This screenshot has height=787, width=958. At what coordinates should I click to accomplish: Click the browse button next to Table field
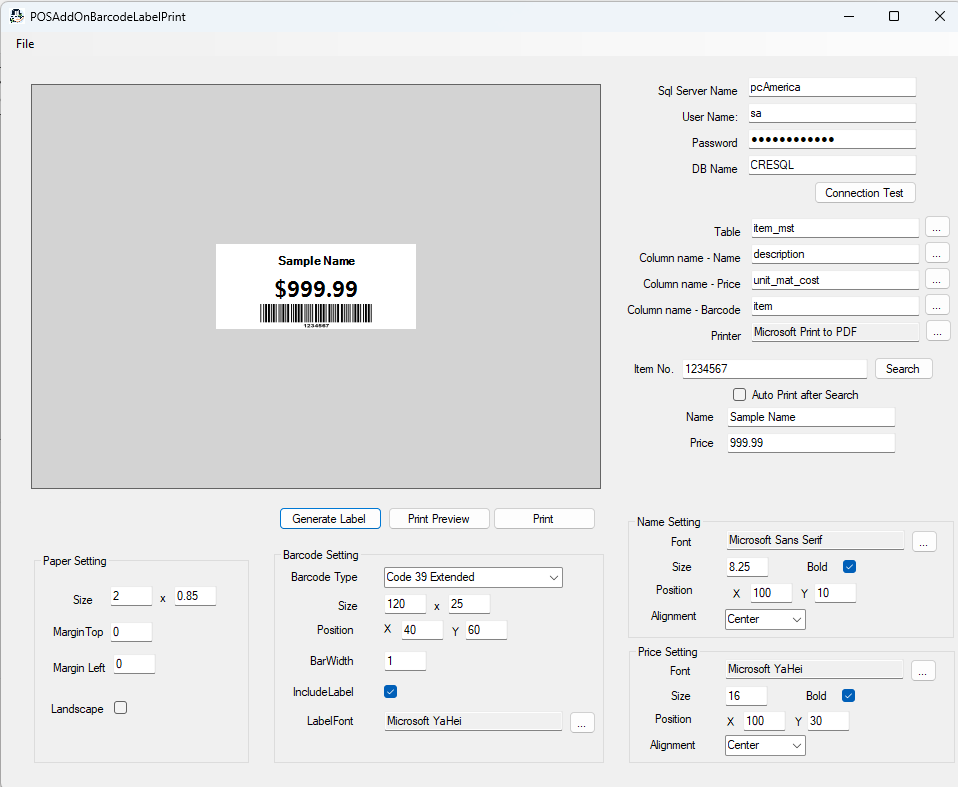(x=937, y=227)
